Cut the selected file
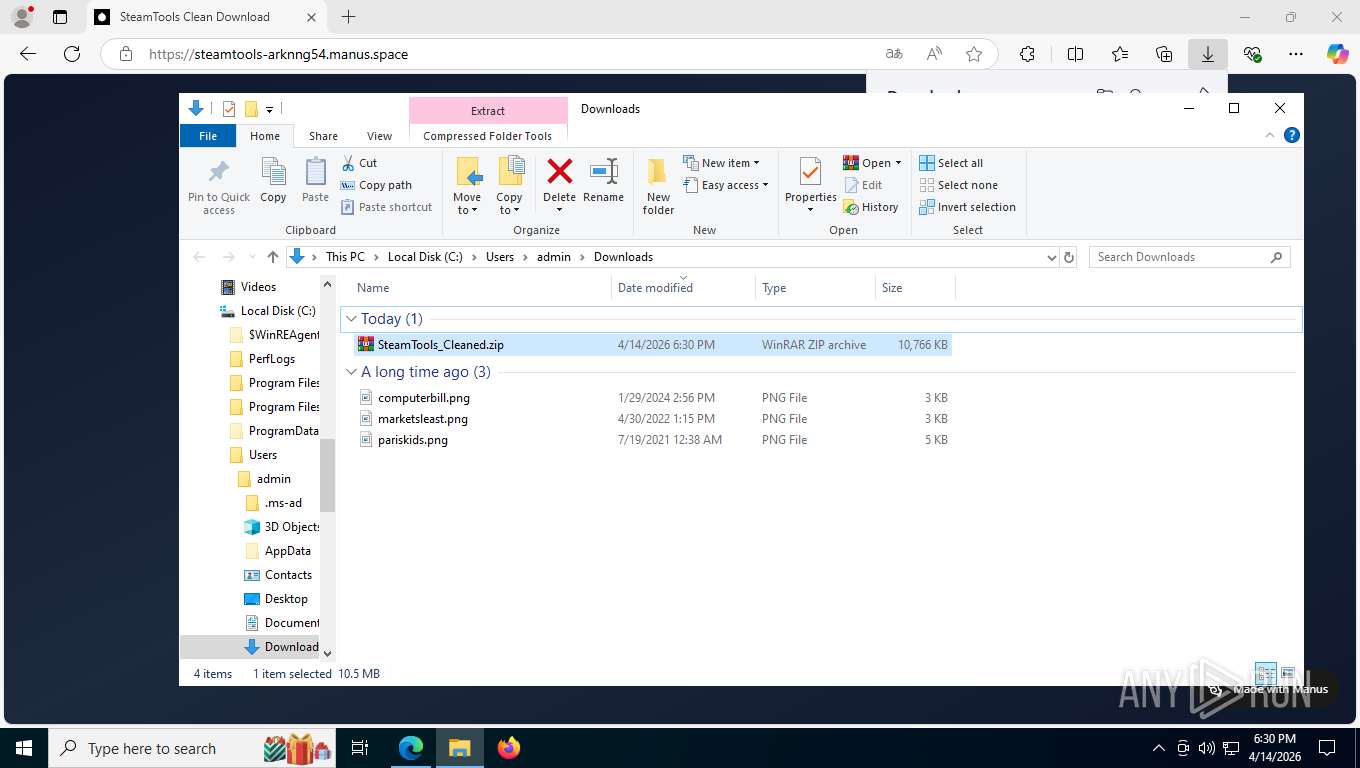The width and height of the screenshot is (1360, 768). (x=359, y=163)
